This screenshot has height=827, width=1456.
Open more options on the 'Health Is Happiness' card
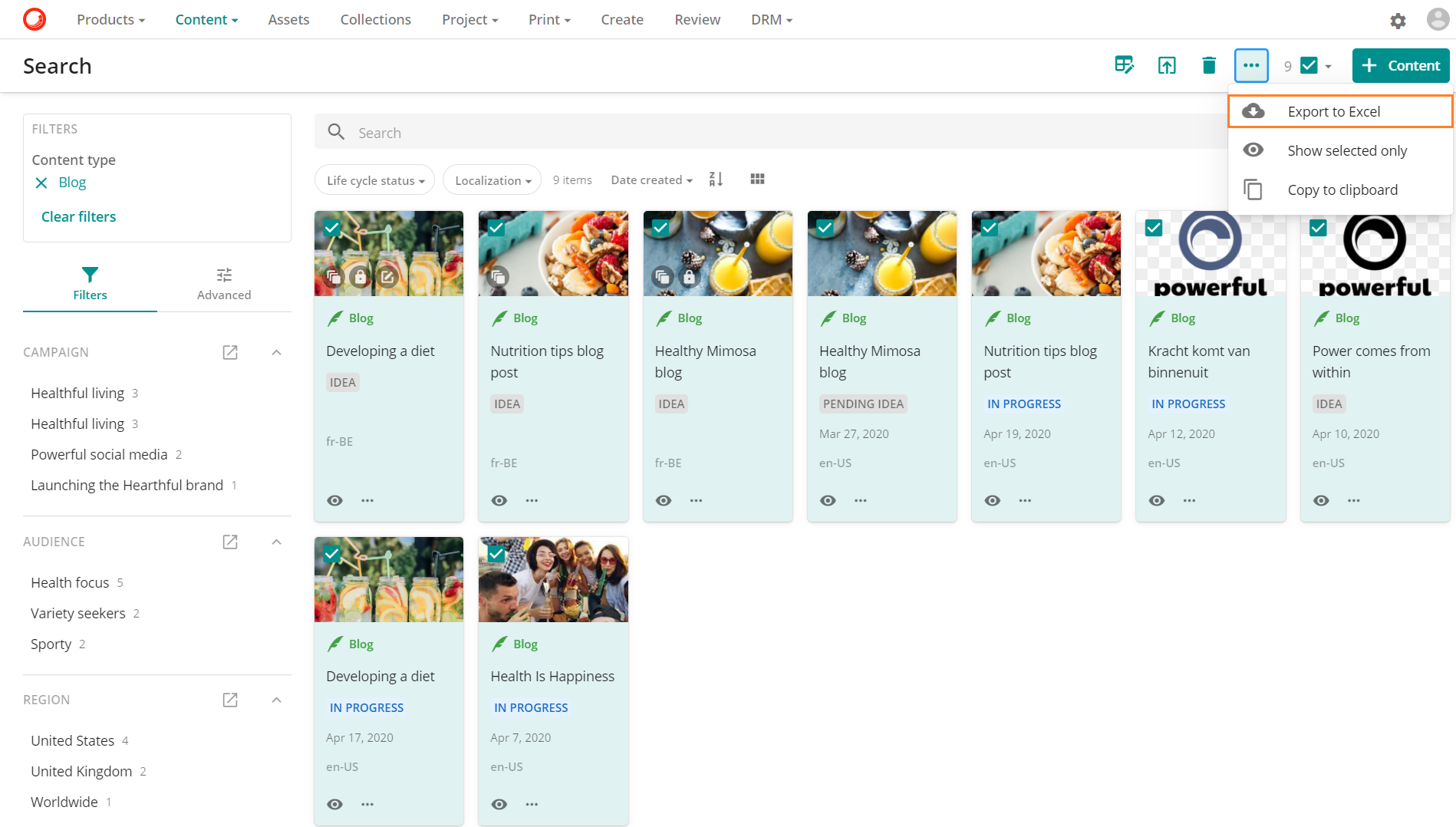pyautogui.click(x=532, y=804)
